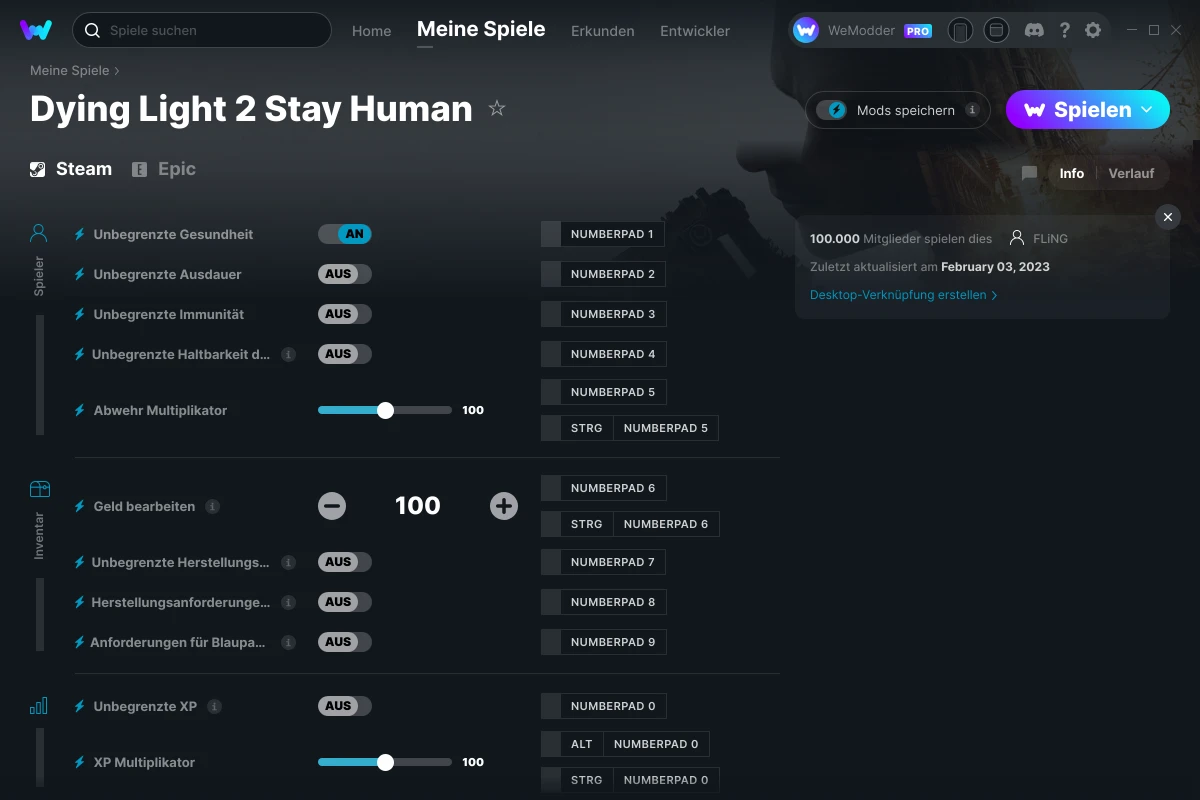Screen dimensions: 1200x800
Task: Adjust the Abwehr Multiplikator slider
Action: (385, 410)
